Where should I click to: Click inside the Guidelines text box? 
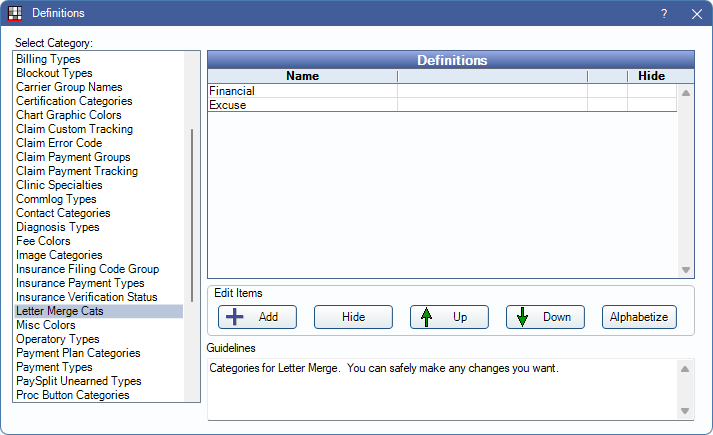coord(440,388)
